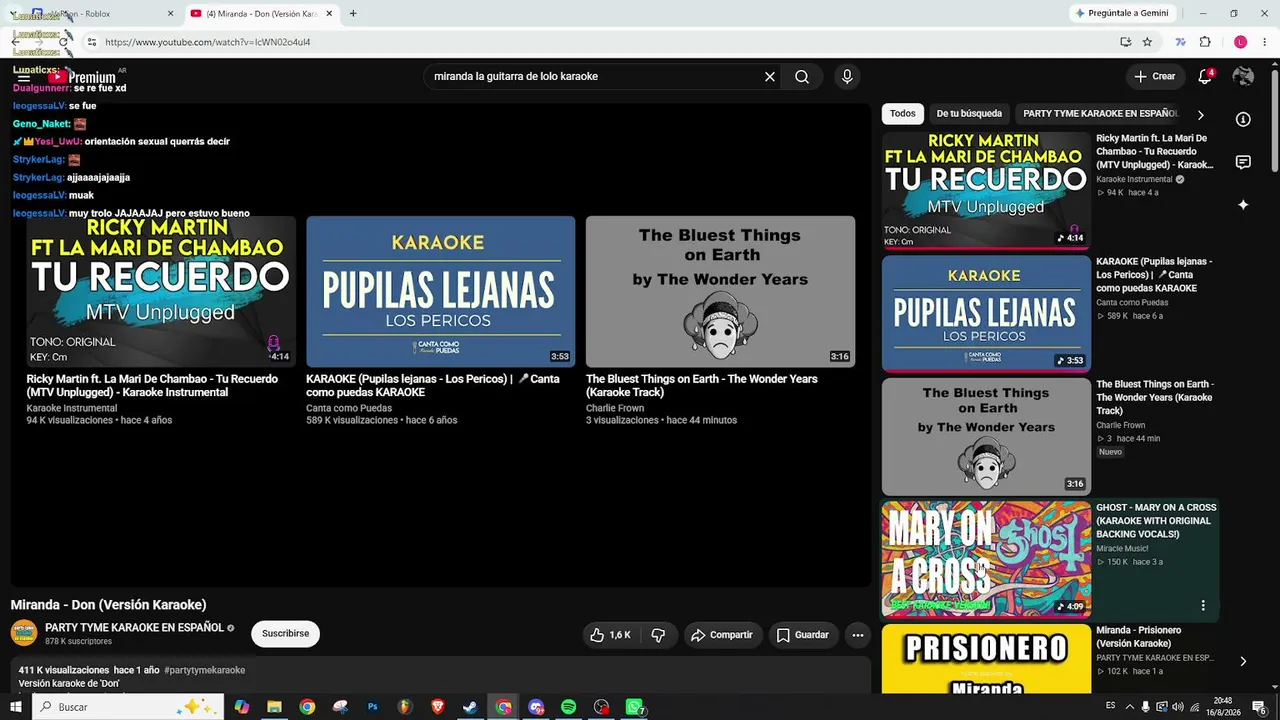Open The Bluest Things on Earth endscreen thumbnail
1280x720 pixels.
coord(720,291)
